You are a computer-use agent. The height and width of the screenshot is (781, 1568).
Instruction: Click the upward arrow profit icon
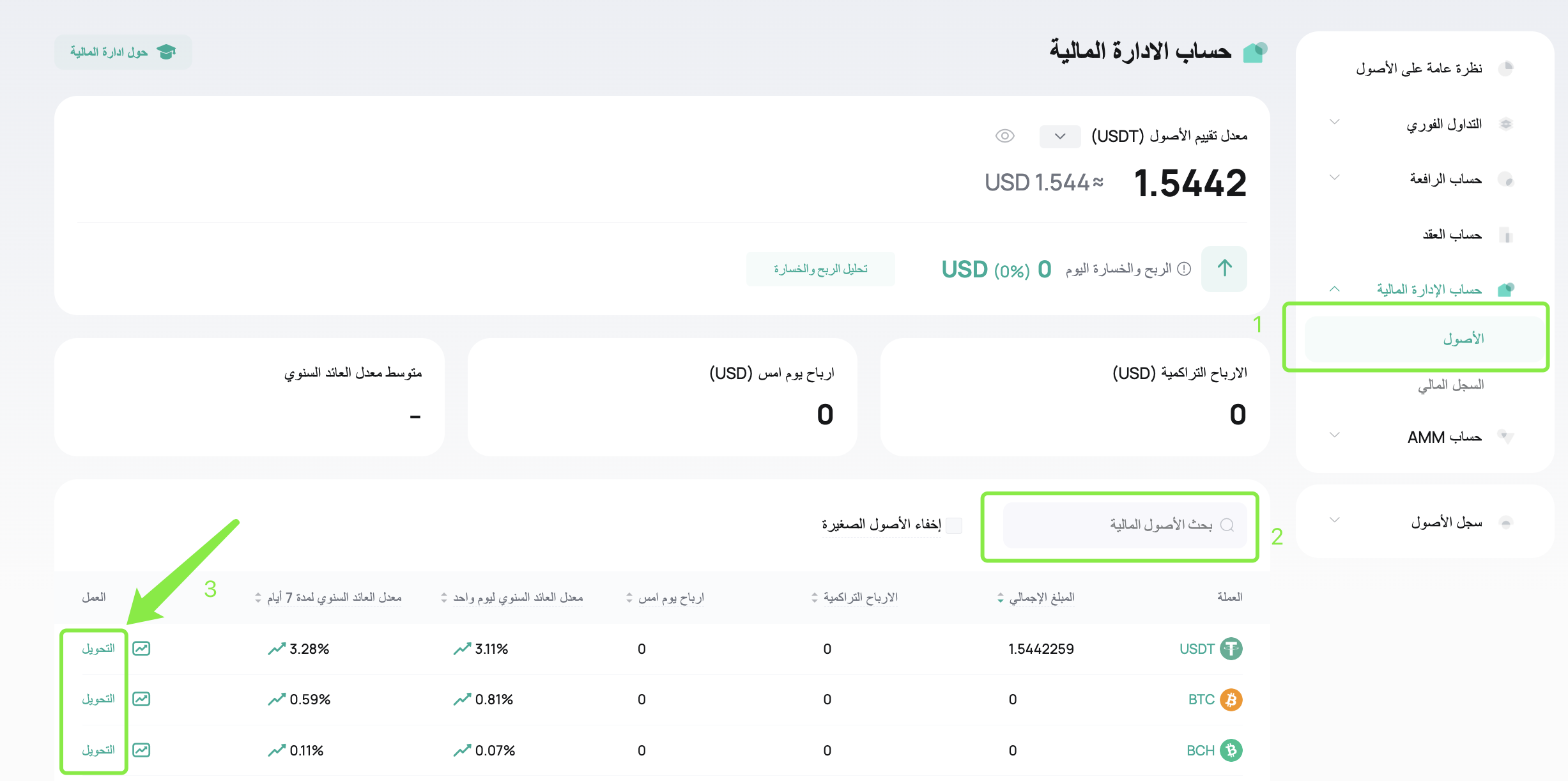(x=1224, y=268)
